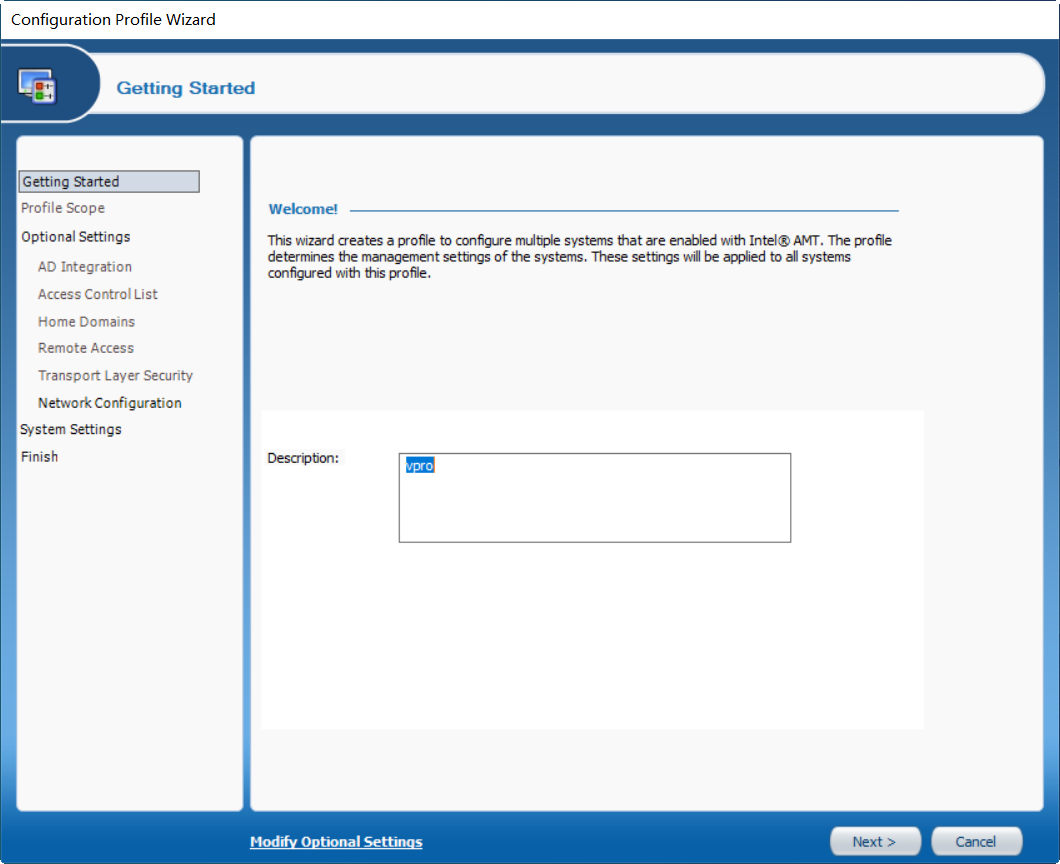Go to AD Integration step
The width and height of the screenshot is (1060, 864).
pyautogui.click(x=85, y=266)
